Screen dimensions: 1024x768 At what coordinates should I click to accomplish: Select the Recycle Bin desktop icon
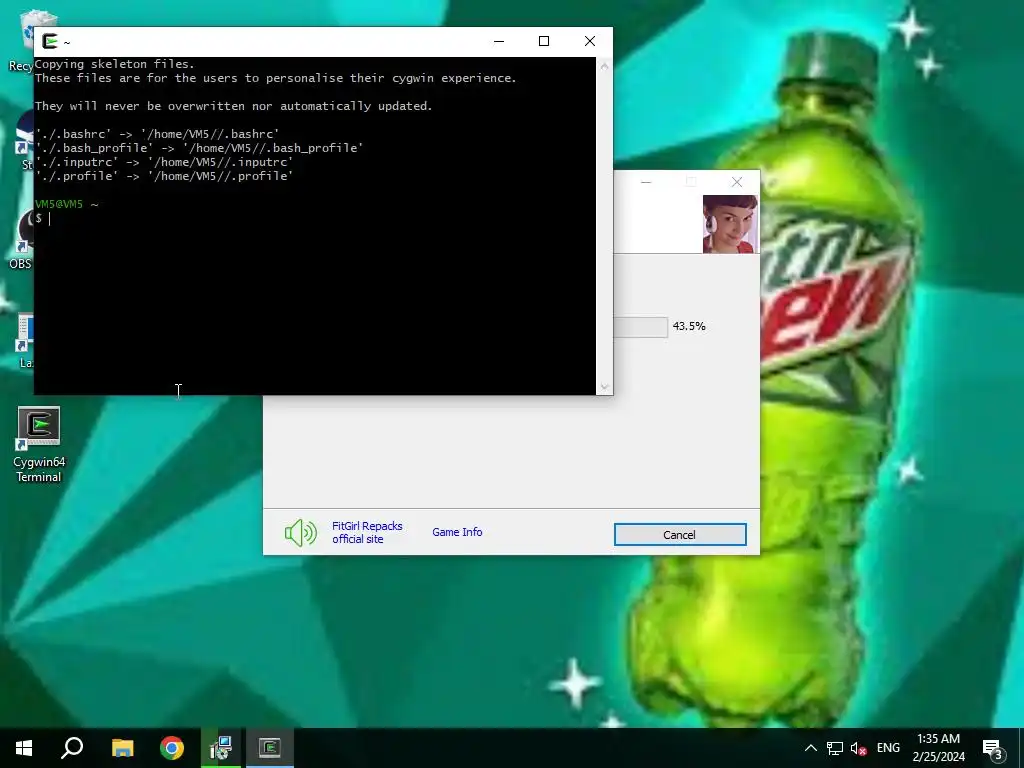click(x=21, y=40)
